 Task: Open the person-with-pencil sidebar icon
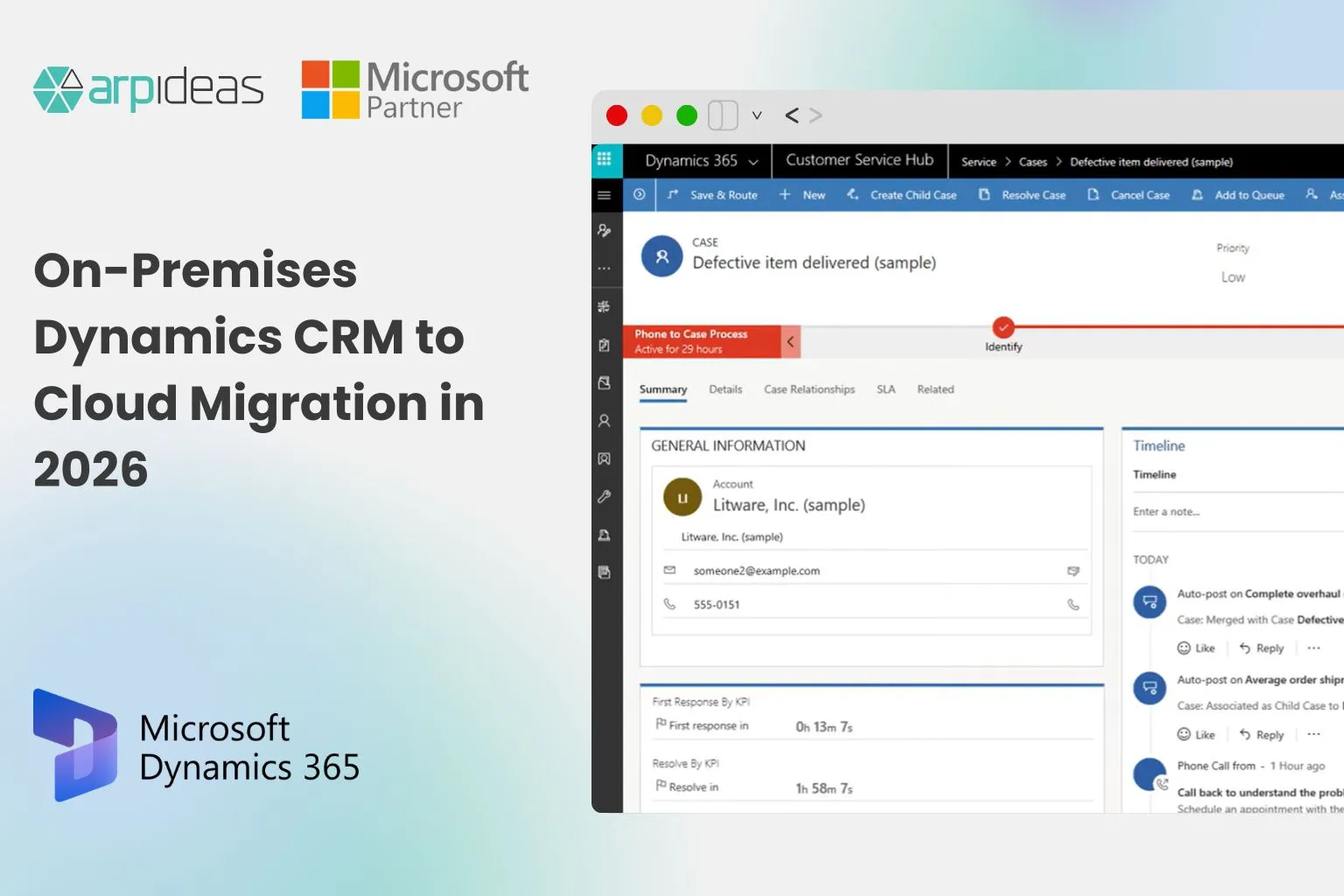tap(605, 230)
